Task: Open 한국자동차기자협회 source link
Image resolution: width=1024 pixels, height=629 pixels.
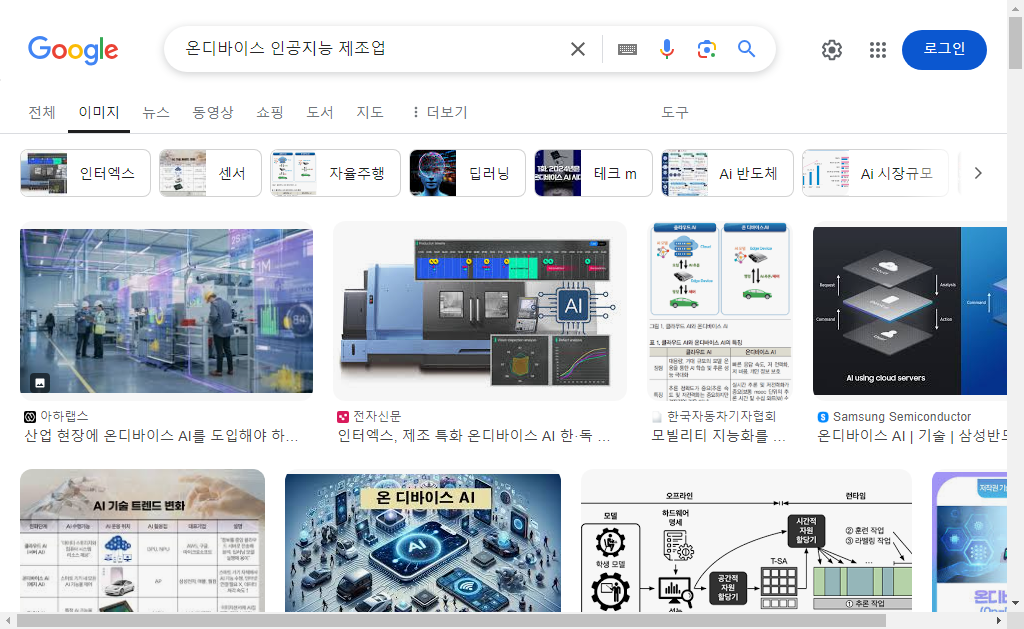Action: tap(721, 416)
